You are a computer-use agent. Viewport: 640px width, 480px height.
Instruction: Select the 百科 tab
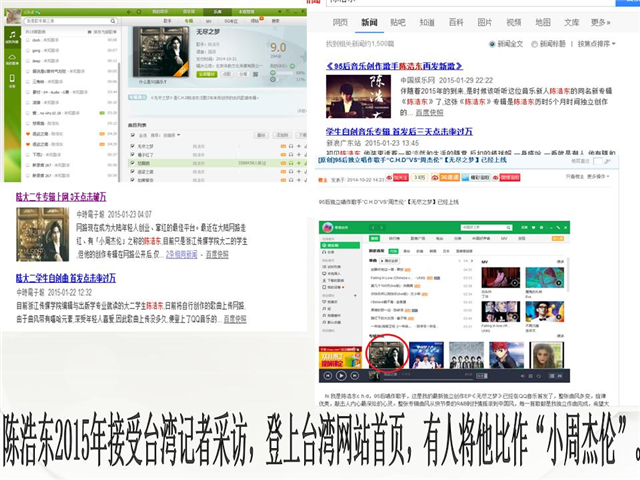[456, 23]
